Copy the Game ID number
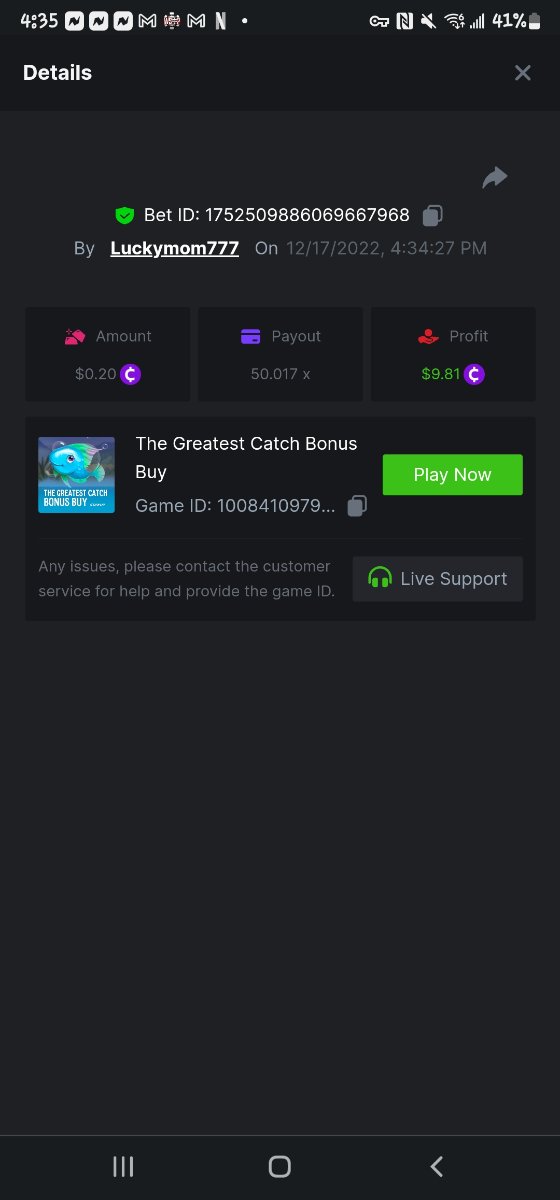The height and width of the screenshot is (1200, 560). tap(357, 506)
